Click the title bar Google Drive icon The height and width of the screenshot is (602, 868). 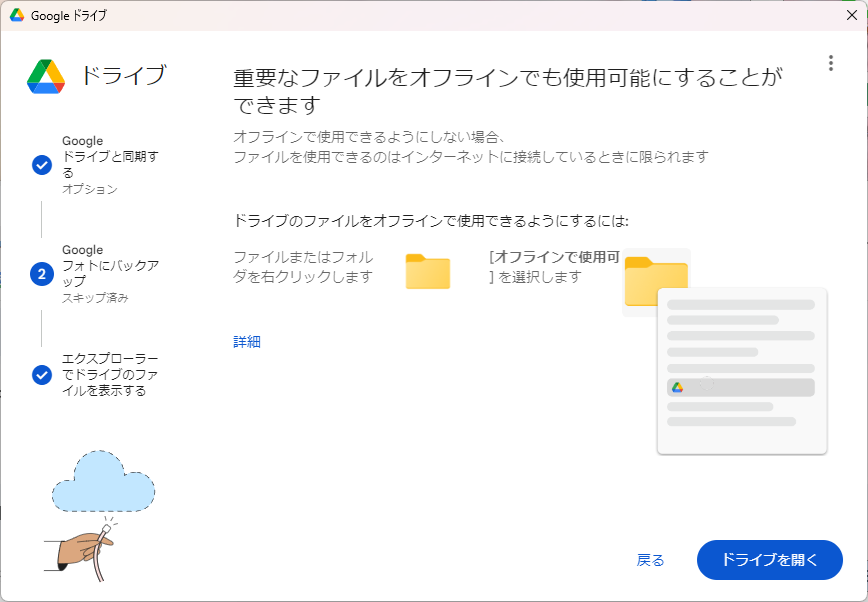tap(17, 16)
